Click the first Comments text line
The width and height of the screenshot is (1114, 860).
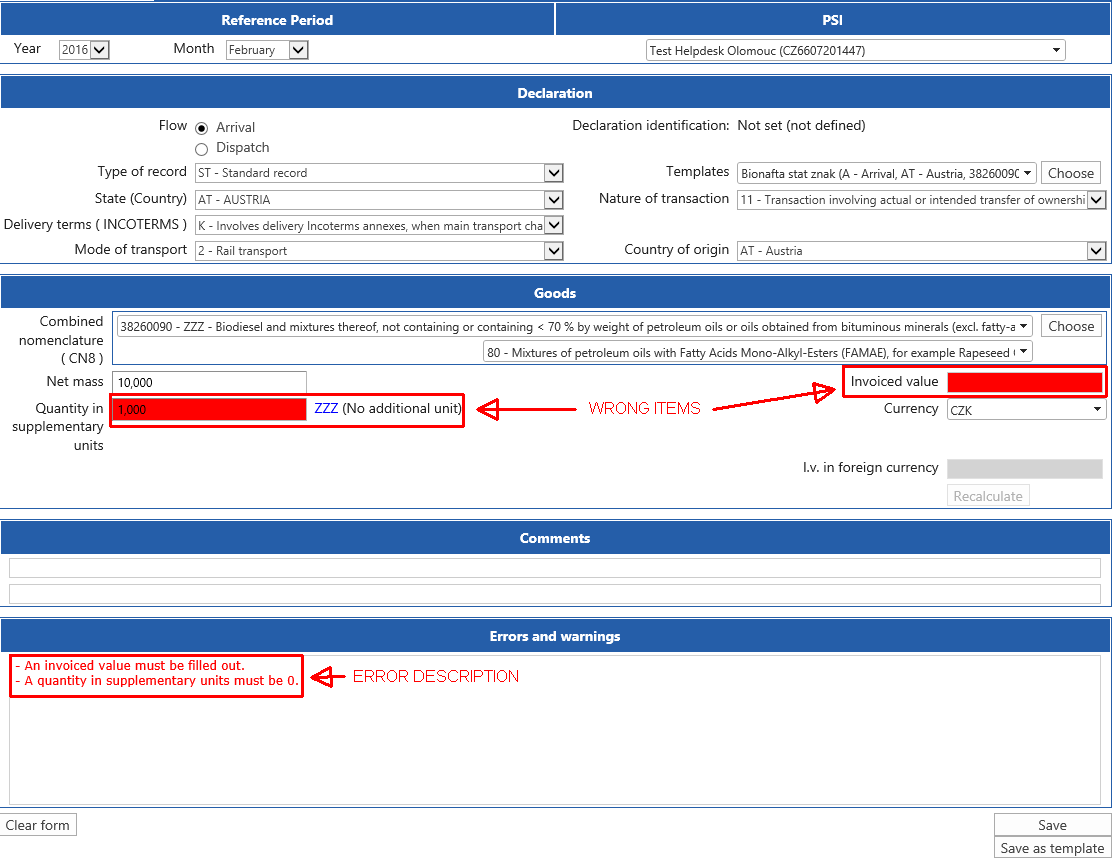(555, 568)
